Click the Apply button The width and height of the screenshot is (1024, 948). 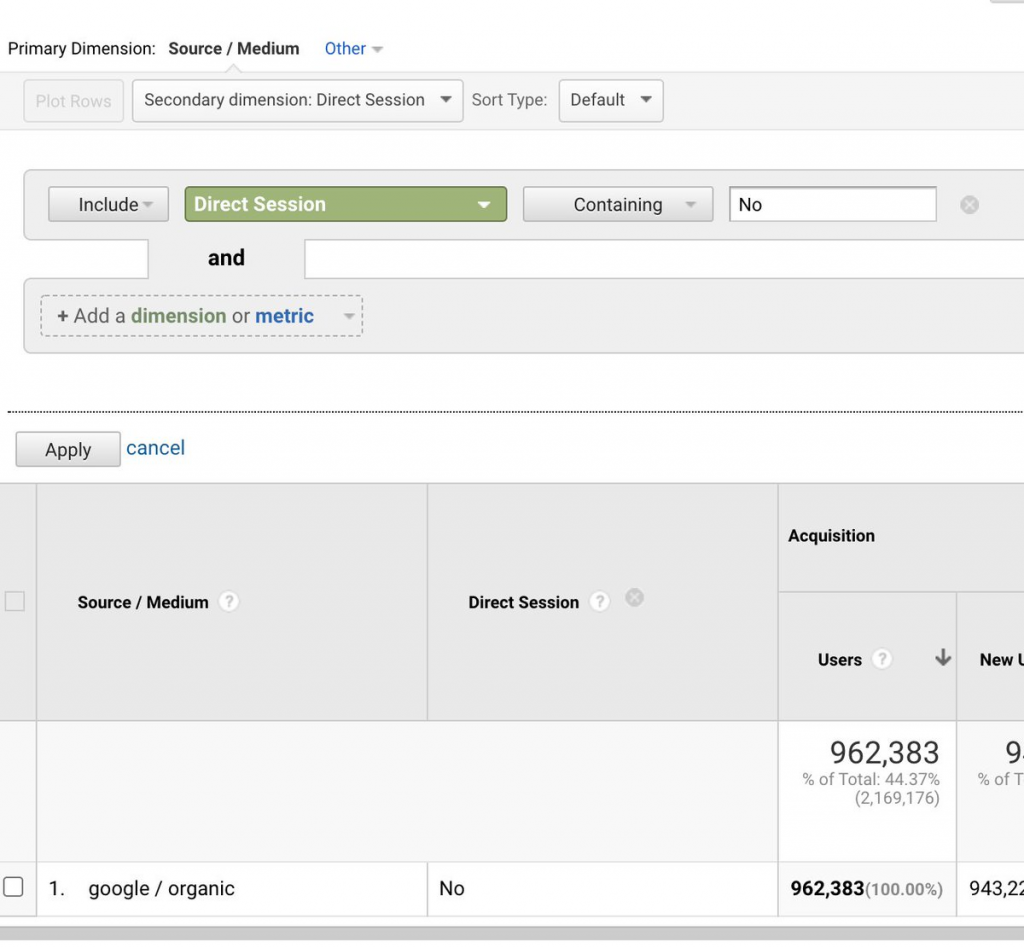click(68, 450)
